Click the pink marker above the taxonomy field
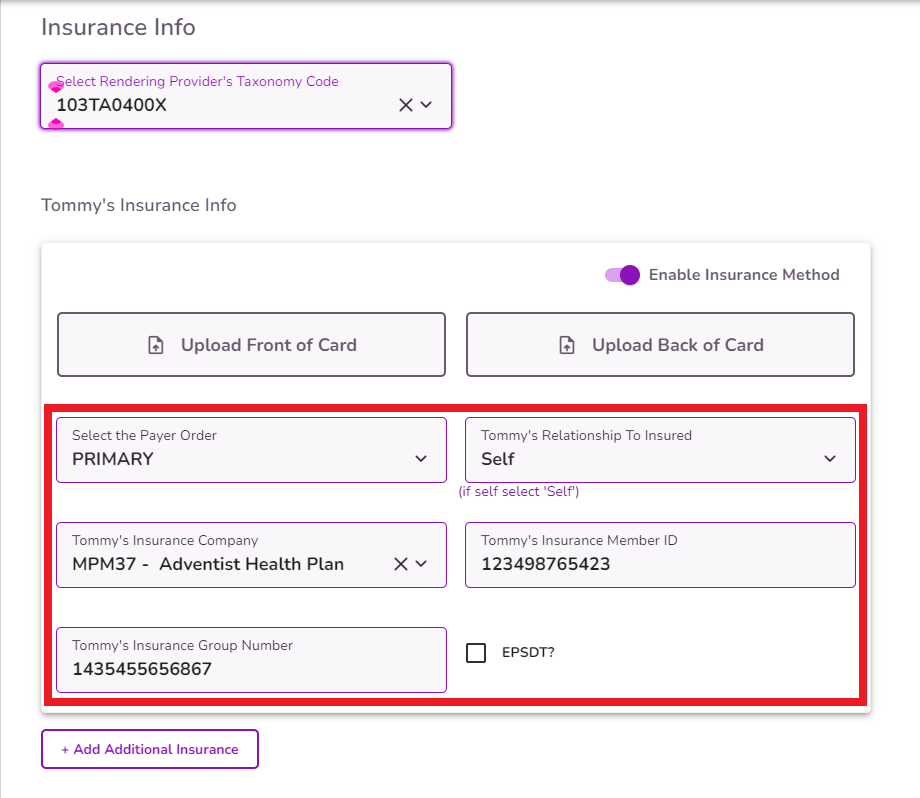920x798 pixels. (56, 85)
